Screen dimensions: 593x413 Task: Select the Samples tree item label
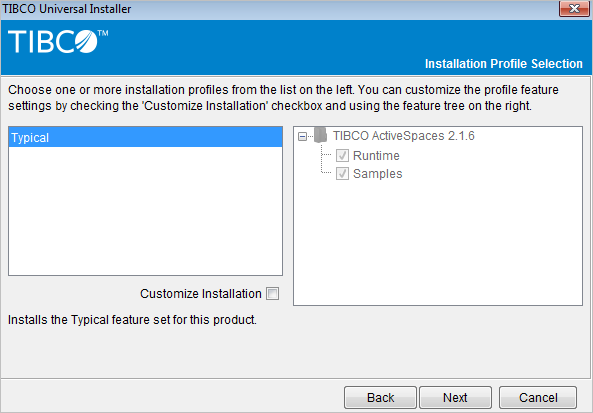(x=377, y=174)
